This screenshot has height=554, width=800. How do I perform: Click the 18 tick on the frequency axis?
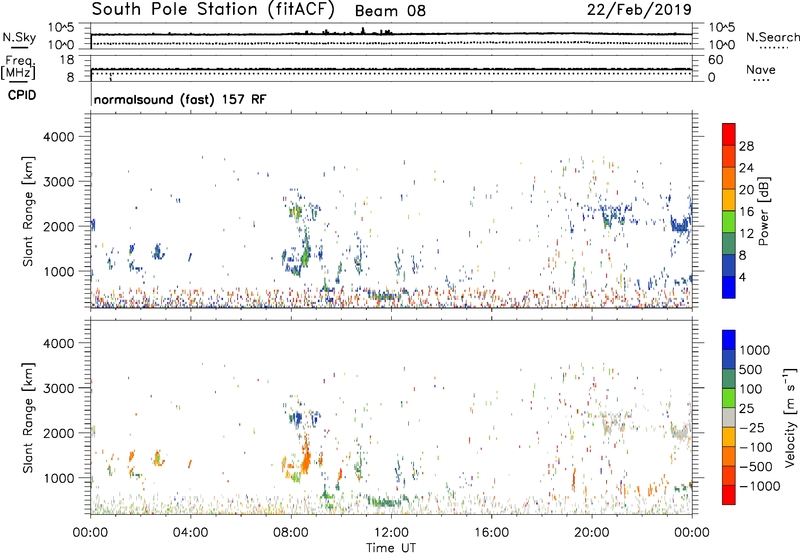coord(67,60)
